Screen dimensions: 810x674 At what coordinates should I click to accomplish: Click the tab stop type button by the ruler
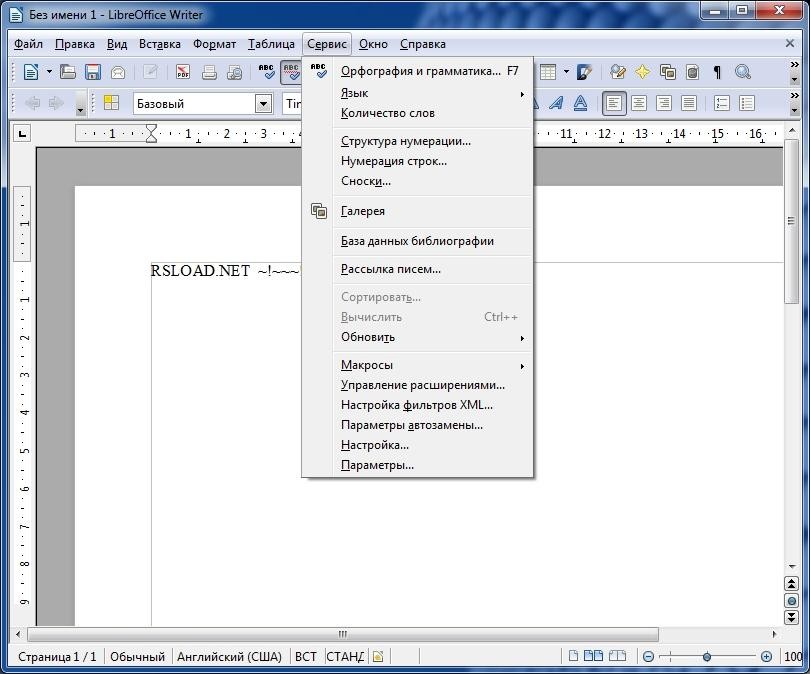tap(22, 134)
